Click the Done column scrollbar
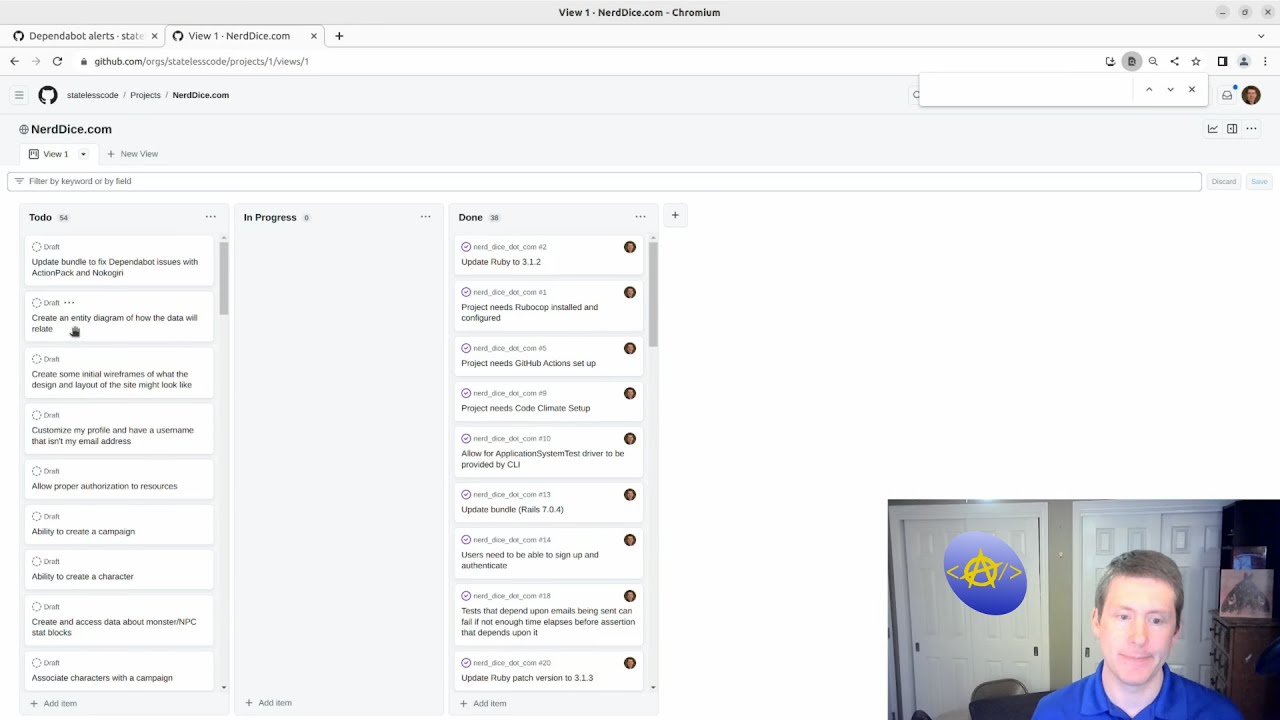The width and height of the screenshot is (1280, 720). [x=653, y=295]
